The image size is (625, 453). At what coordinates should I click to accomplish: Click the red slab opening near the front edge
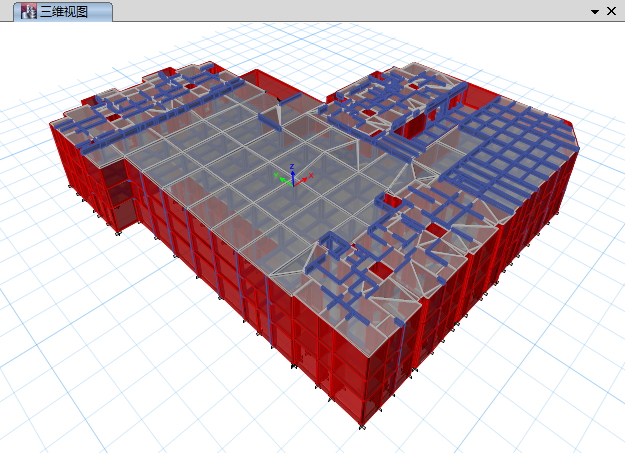click(378, 271)
